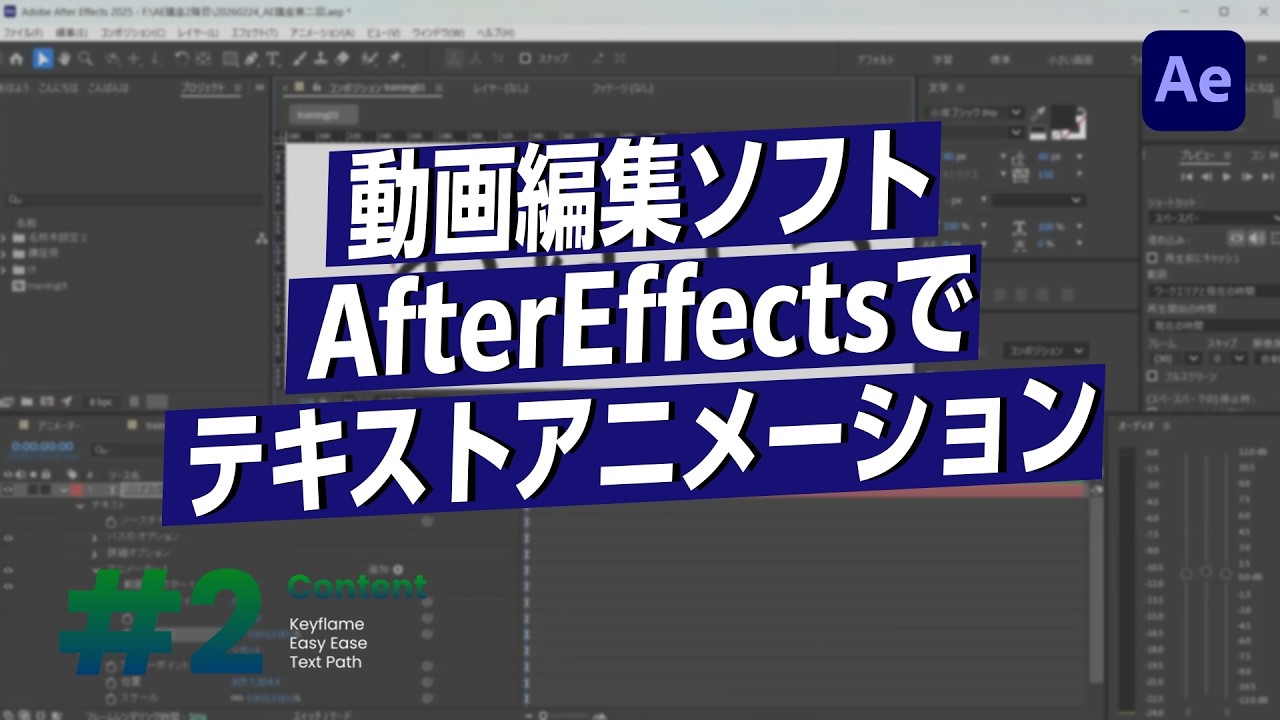Image resolution: width=1280 pixels, height=720 pixels.
Task: Open the スペースバー shortcut dropdown
Action: [1213, 216]
